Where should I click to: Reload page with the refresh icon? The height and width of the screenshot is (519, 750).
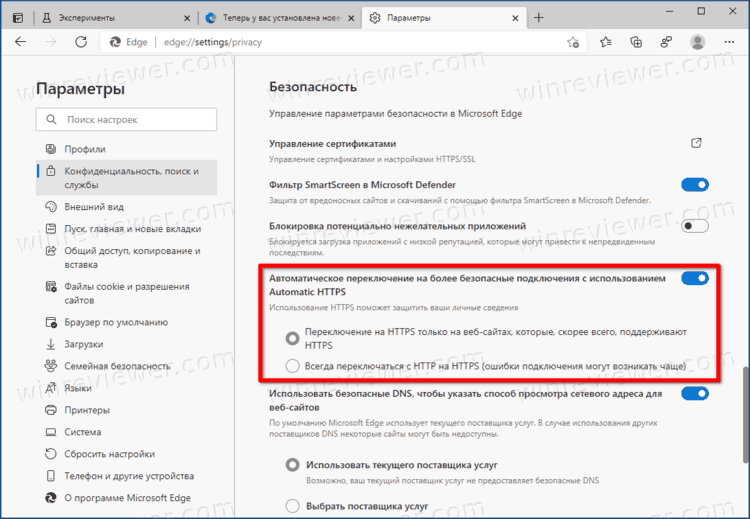point(81,42)
